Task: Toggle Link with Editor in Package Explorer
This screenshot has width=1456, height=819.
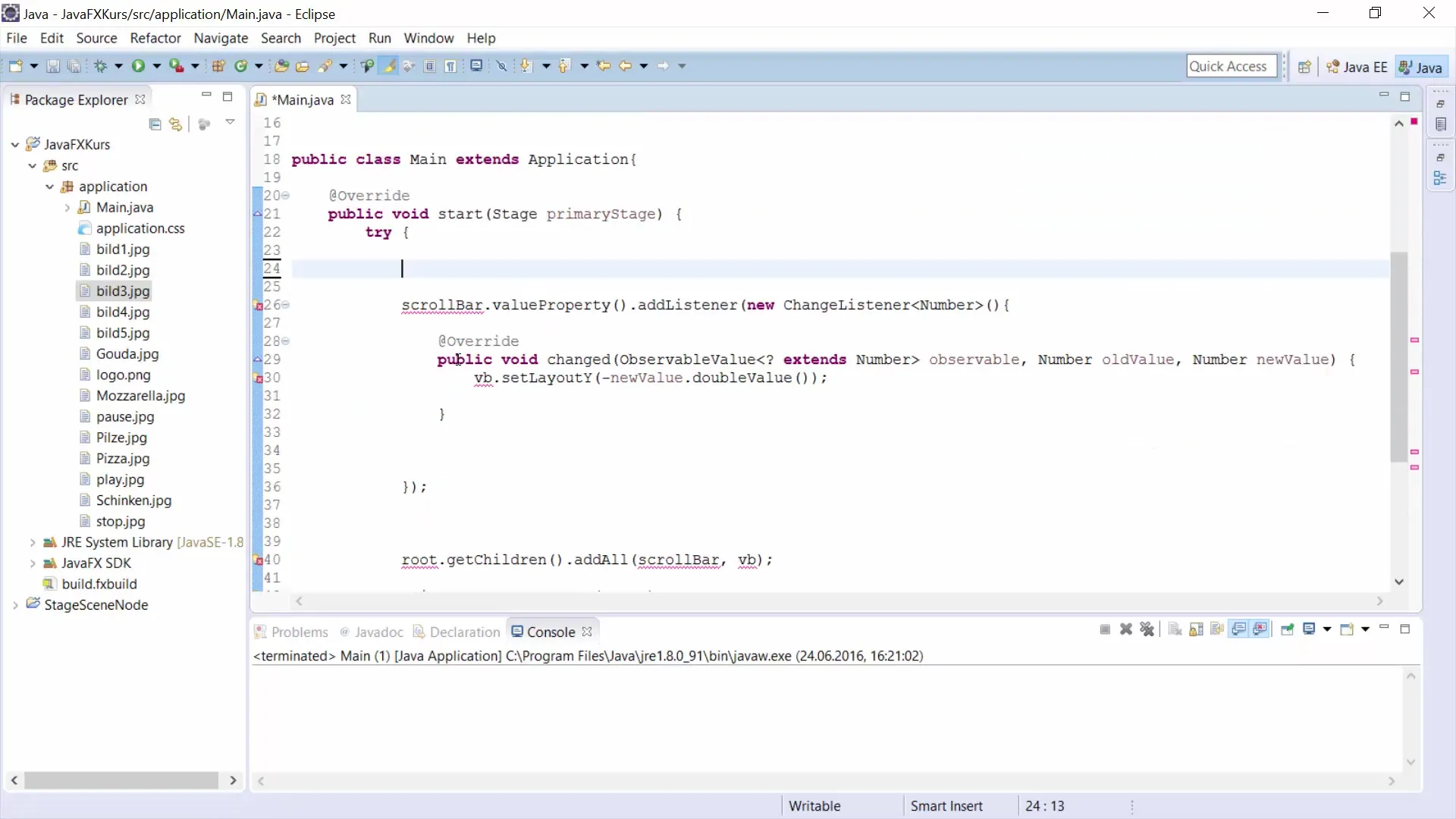Action: click(x=176, y=124)
